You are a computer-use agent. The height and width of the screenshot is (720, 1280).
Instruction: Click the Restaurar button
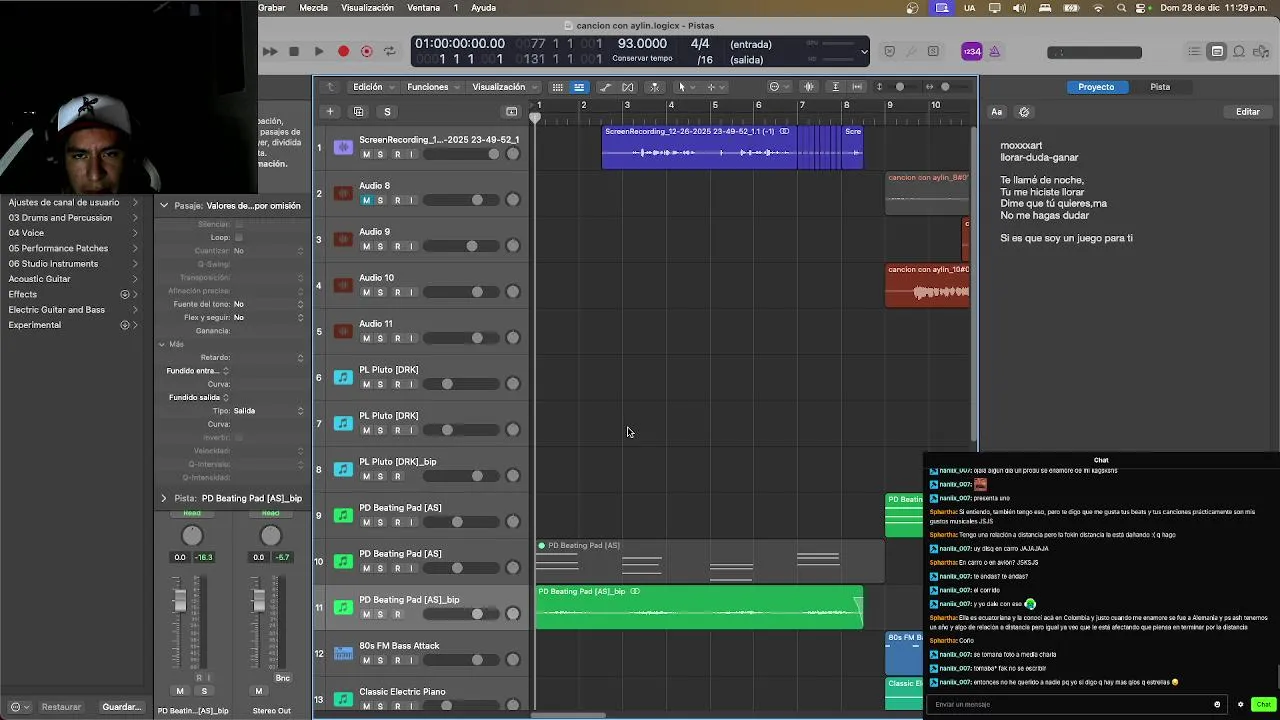tap(61, 707)
